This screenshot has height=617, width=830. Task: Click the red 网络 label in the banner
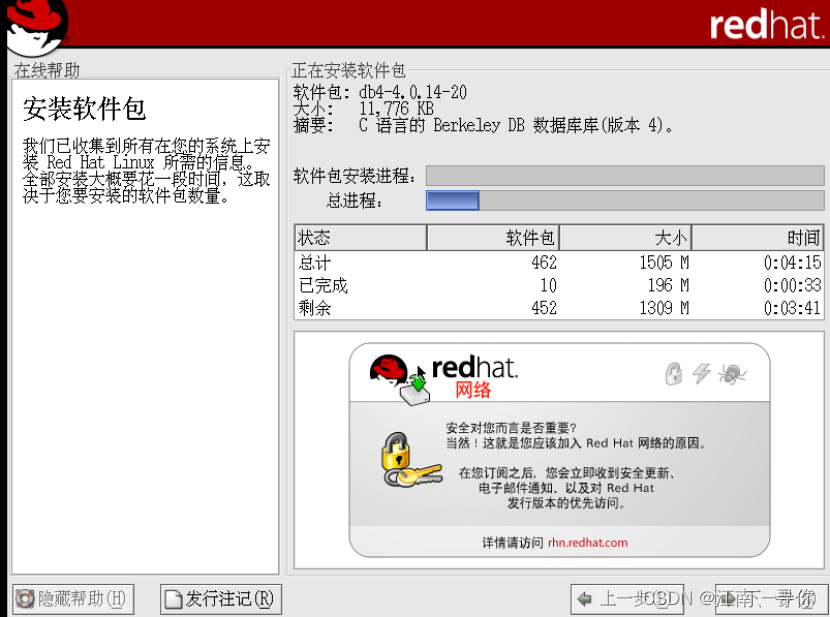point(473,390)
